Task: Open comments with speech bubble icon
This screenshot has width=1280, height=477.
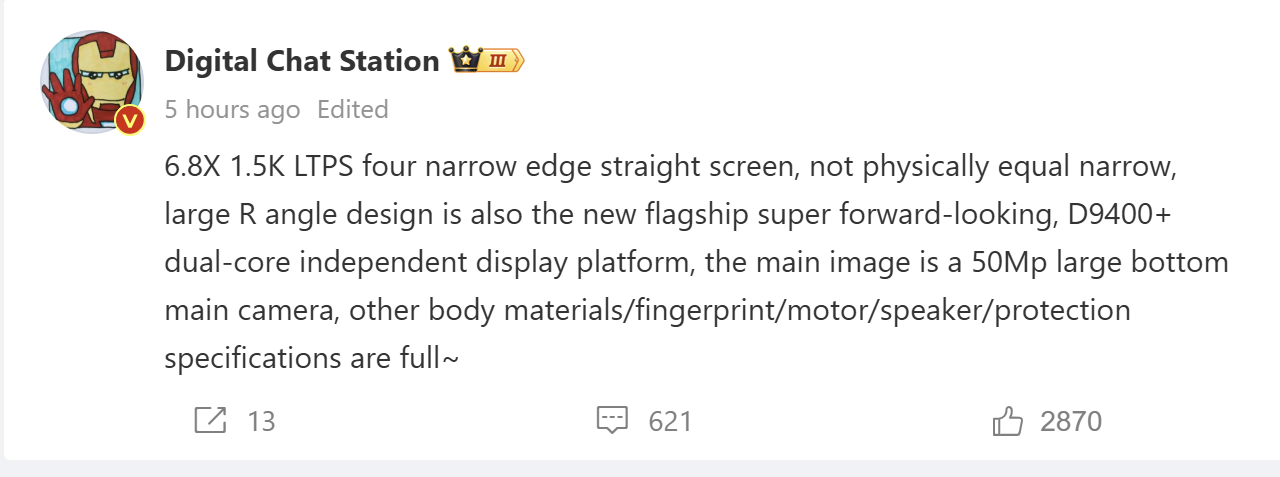Action: click(x=612, y=421)
